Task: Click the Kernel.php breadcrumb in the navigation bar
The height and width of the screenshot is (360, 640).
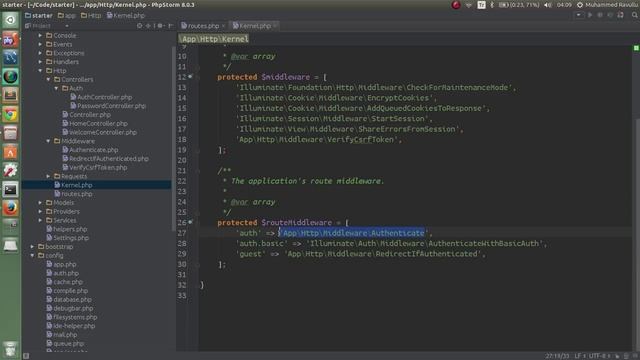Action: tap(126, 16)
